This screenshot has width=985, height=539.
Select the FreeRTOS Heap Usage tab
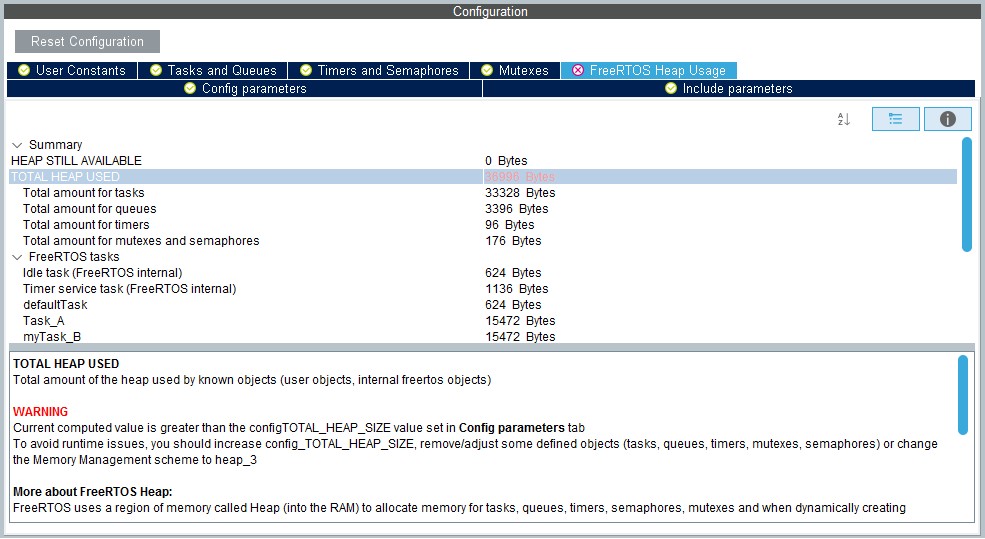pyautogui.click(x=649, y=70)
